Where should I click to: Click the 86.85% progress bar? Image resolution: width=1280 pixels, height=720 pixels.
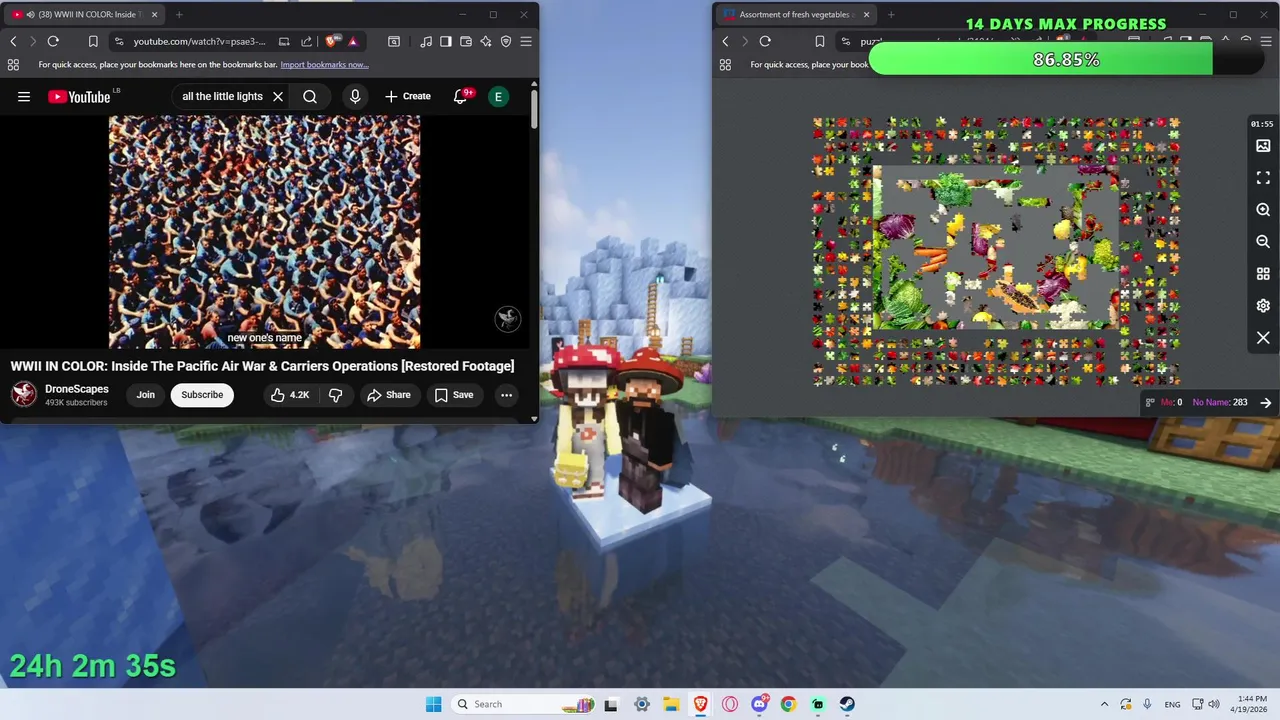(x=1066, y=60)
